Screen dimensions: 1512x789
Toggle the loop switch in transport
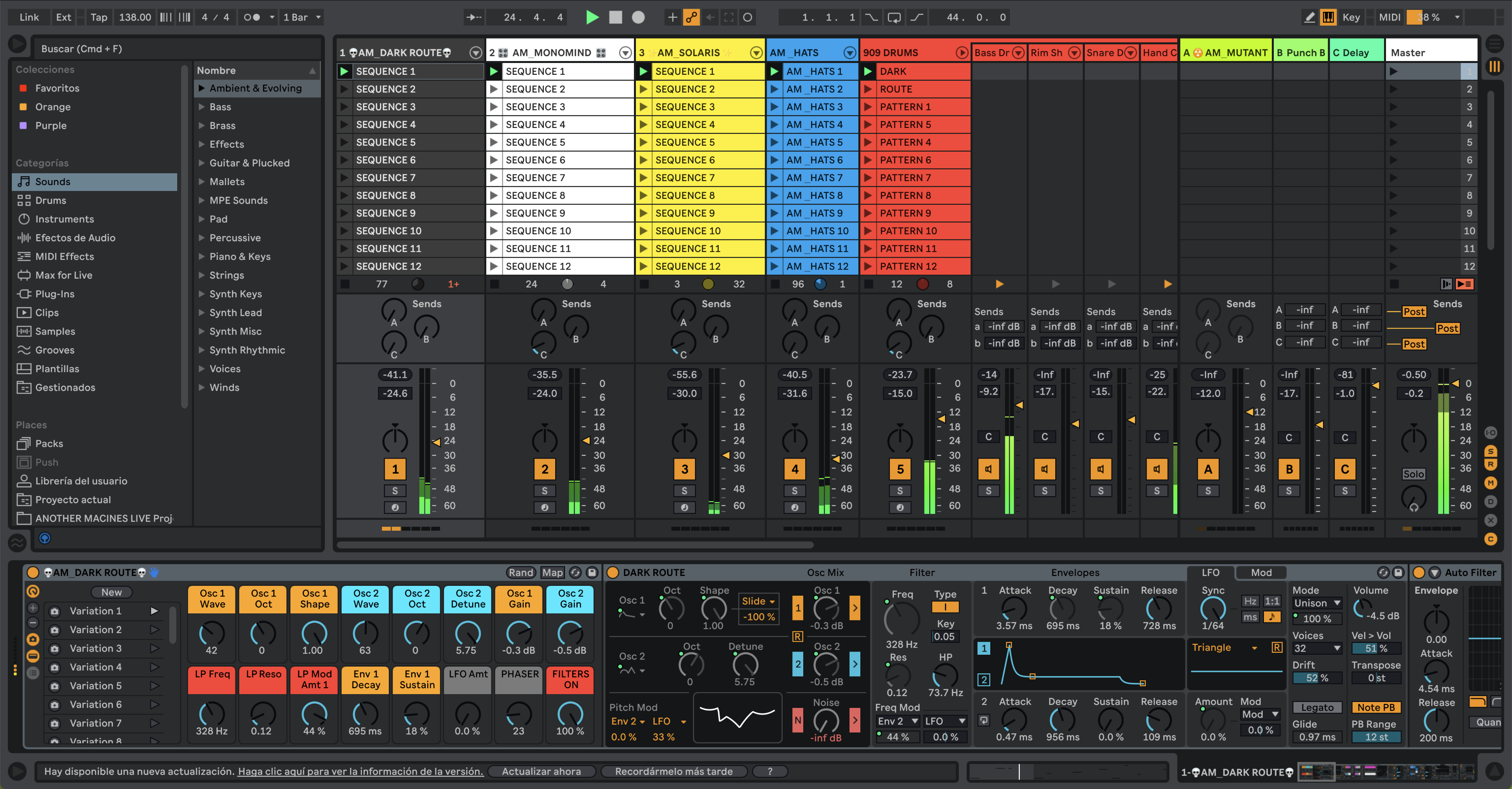(x=894, y=18)
